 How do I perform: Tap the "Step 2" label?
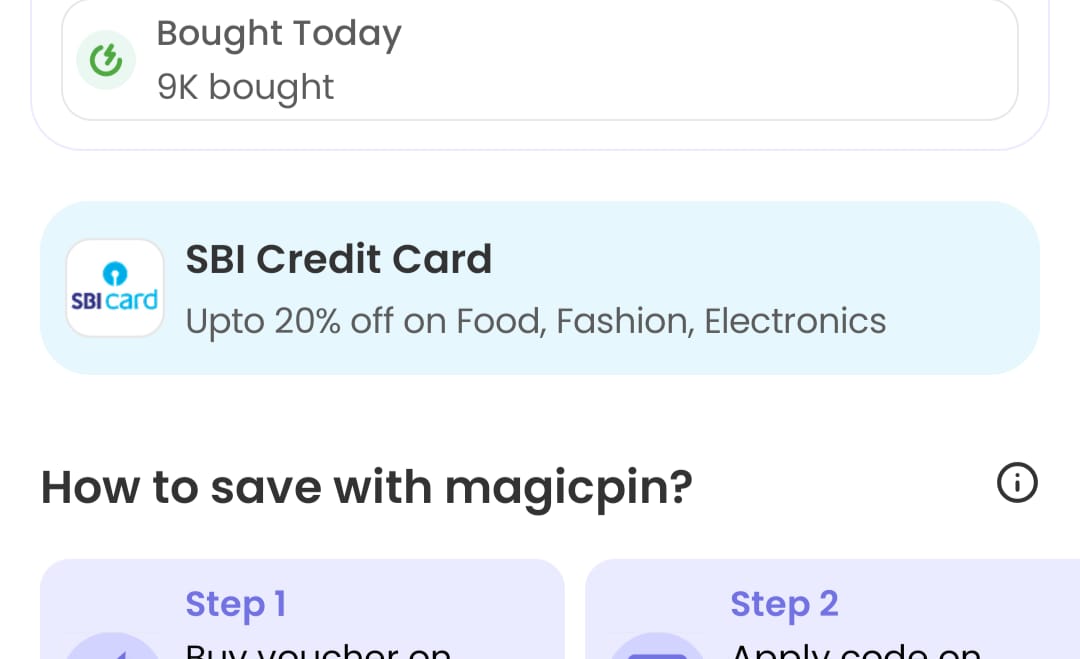(784, 604)
